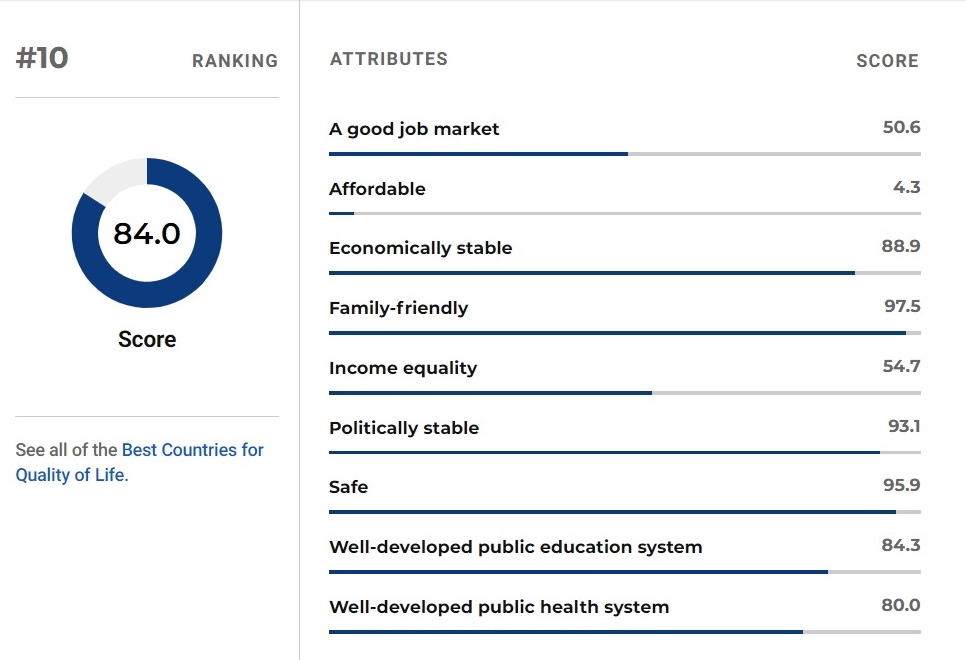Select the A good job market attribute
The height and width of the screenshot is (660, 966).
tap(414, 129)
